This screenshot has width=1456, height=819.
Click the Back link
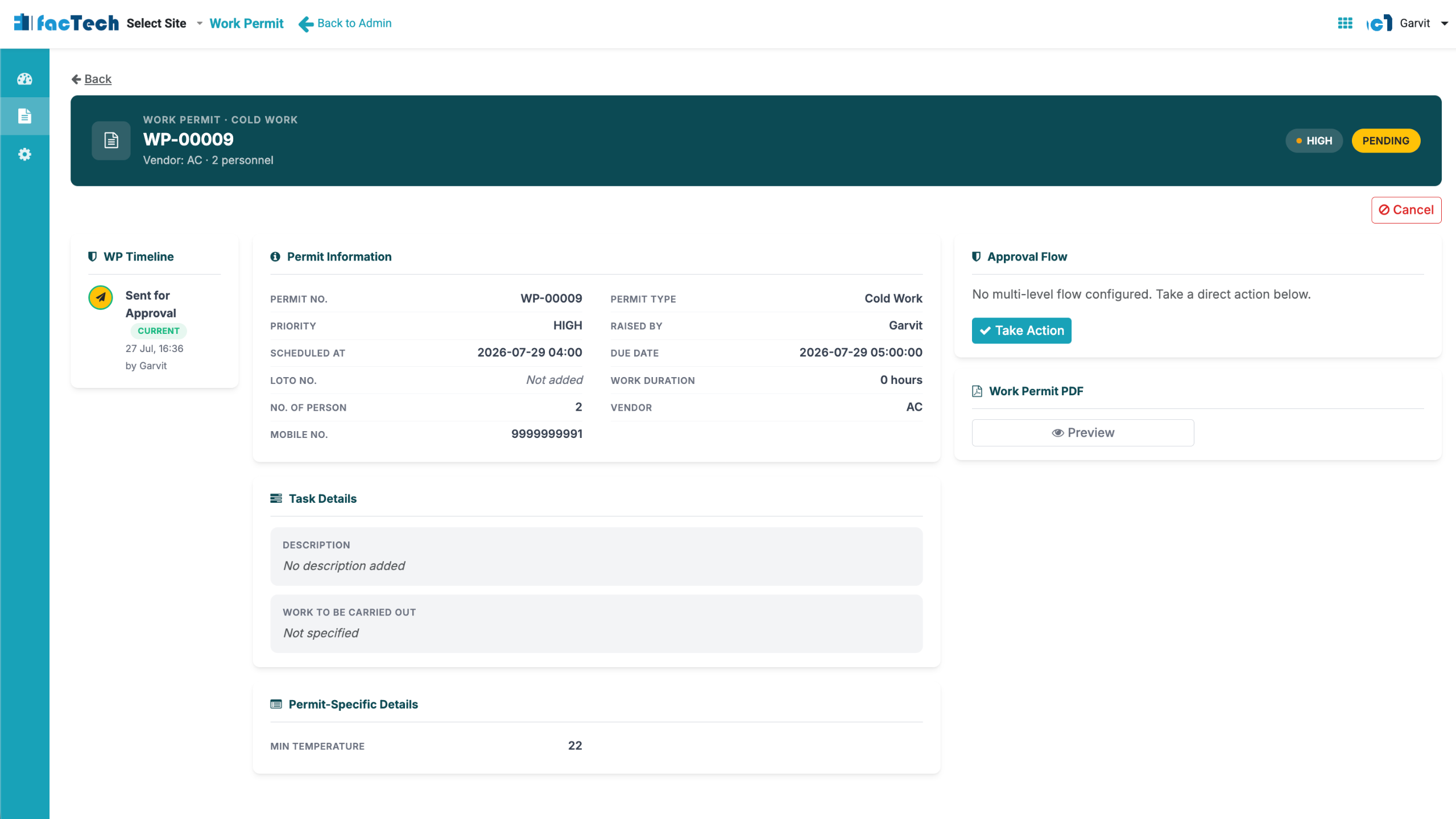click(98, 79)
